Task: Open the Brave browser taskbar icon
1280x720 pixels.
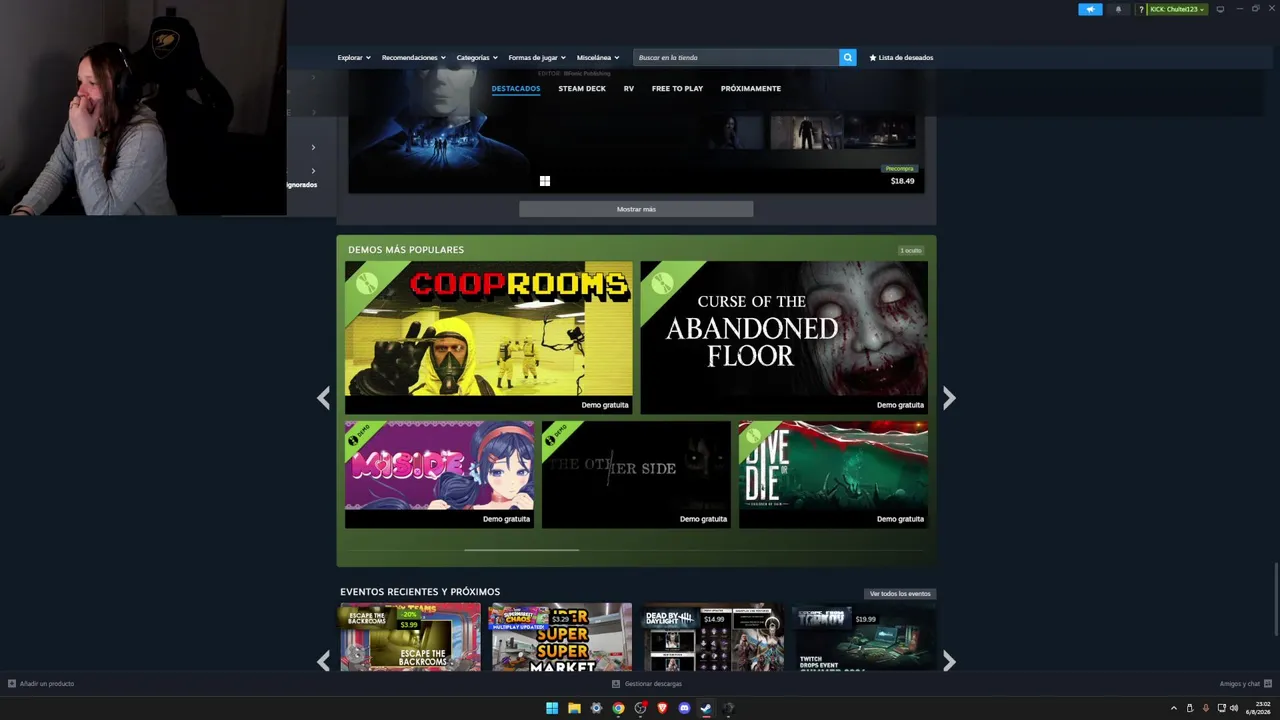Action: pos(662,708)
